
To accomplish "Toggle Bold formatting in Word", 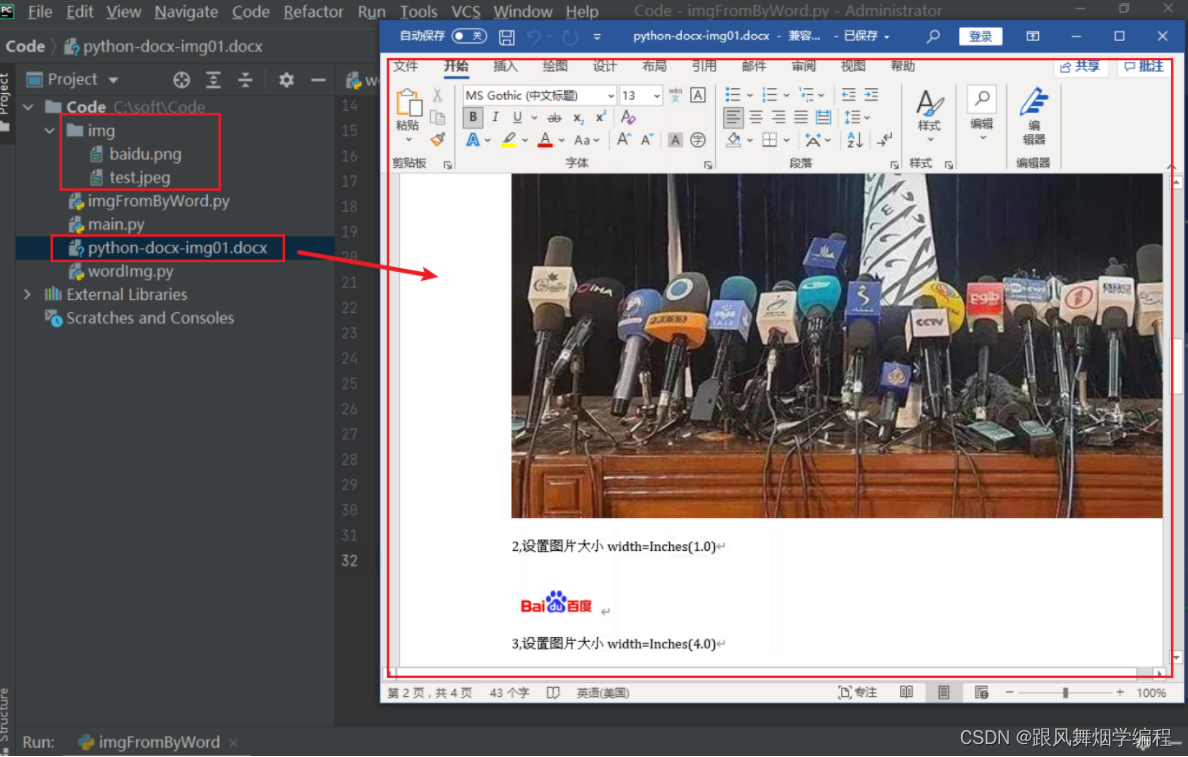I will [473, 117].
